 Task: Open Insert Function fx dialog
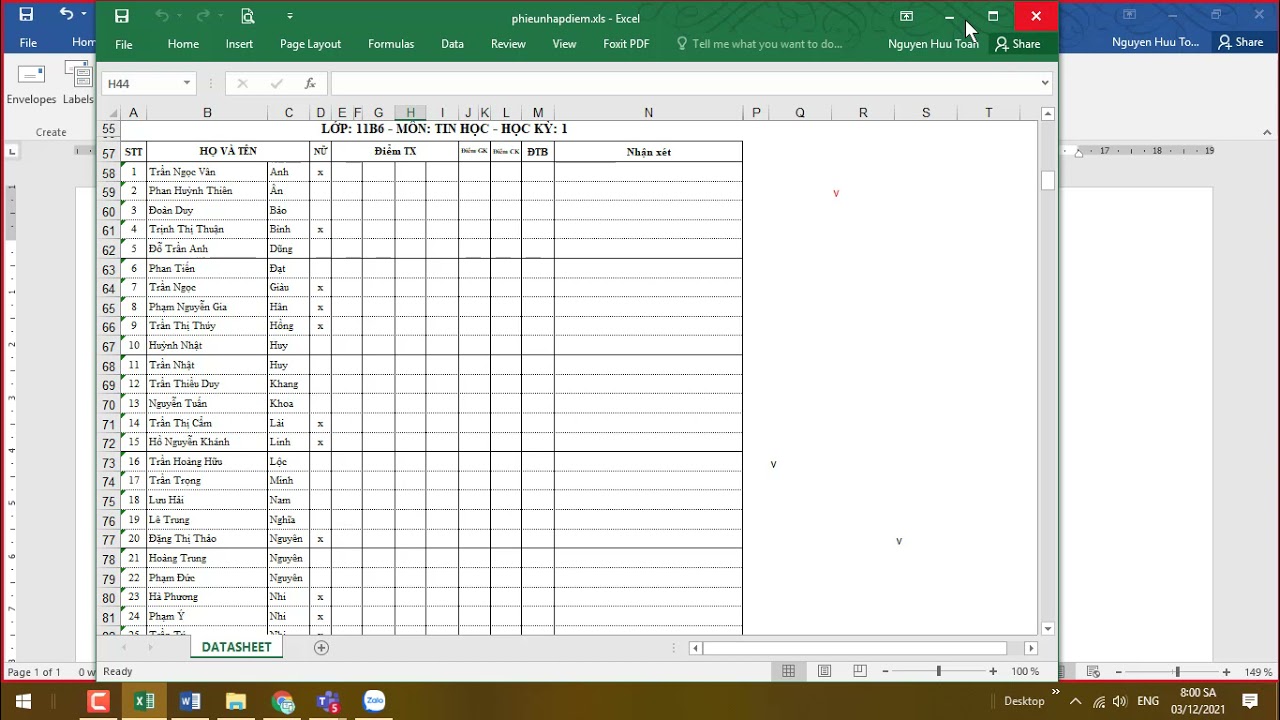[310, 83]
